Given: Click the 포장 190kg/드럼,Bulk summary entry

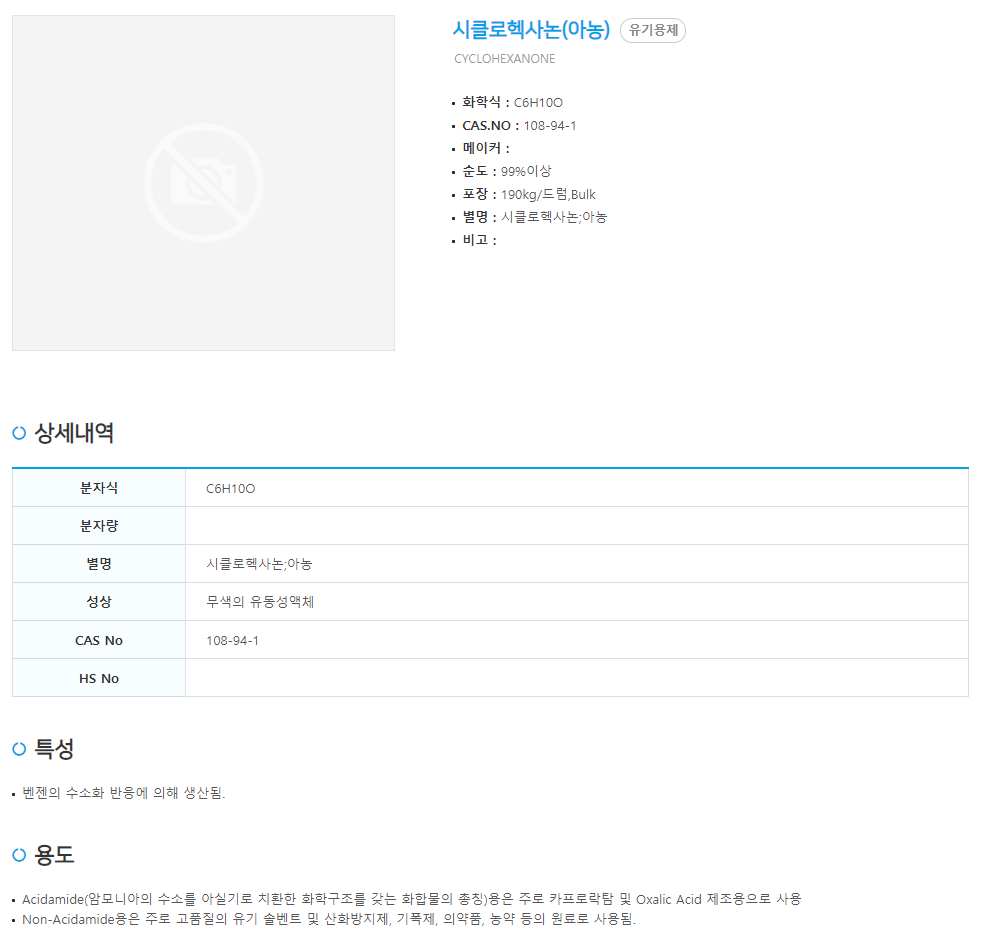Looking at the screenshot, I should click(528, 194).
